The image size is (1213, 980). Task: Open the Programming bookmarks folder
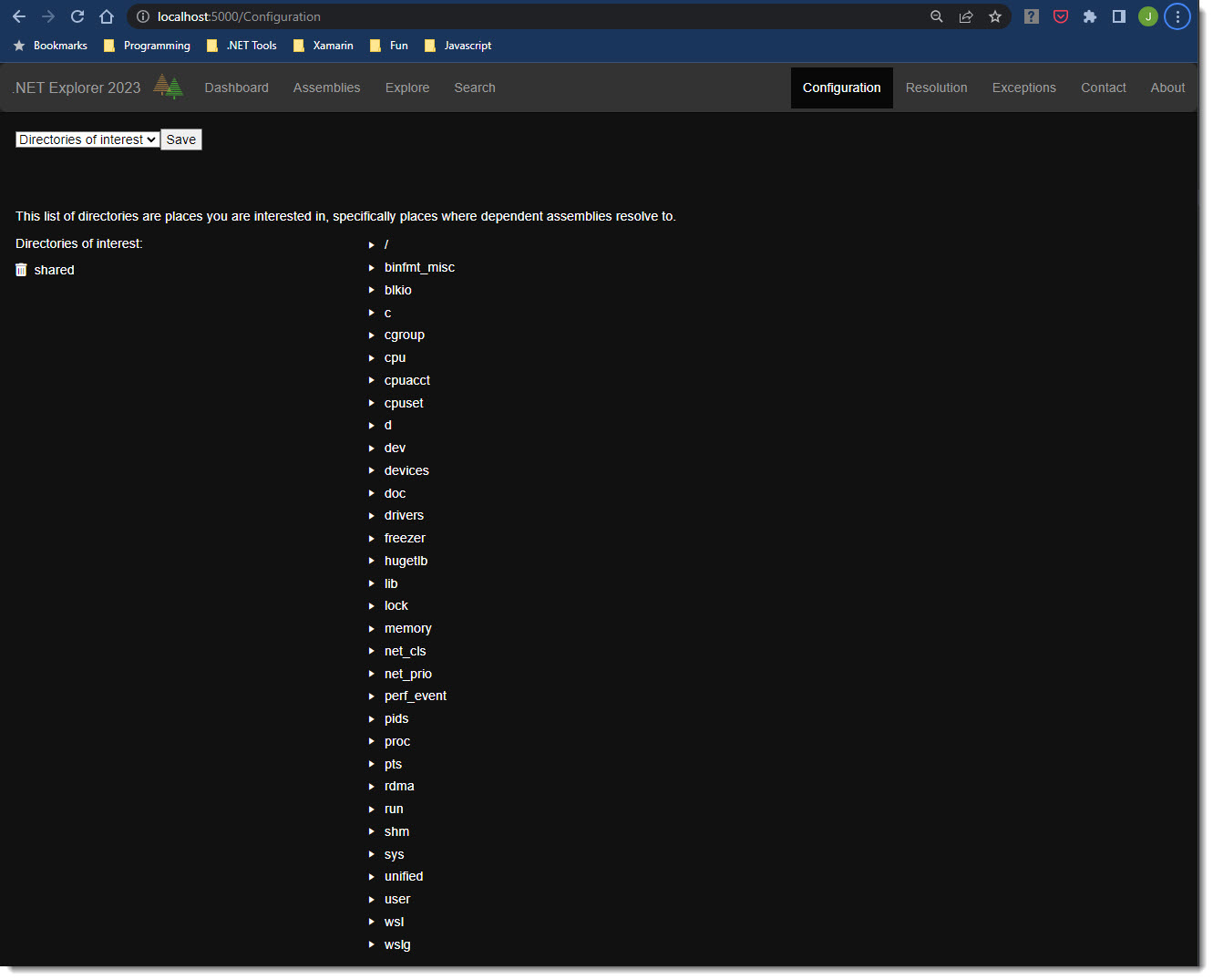click(x=147, y=46)
